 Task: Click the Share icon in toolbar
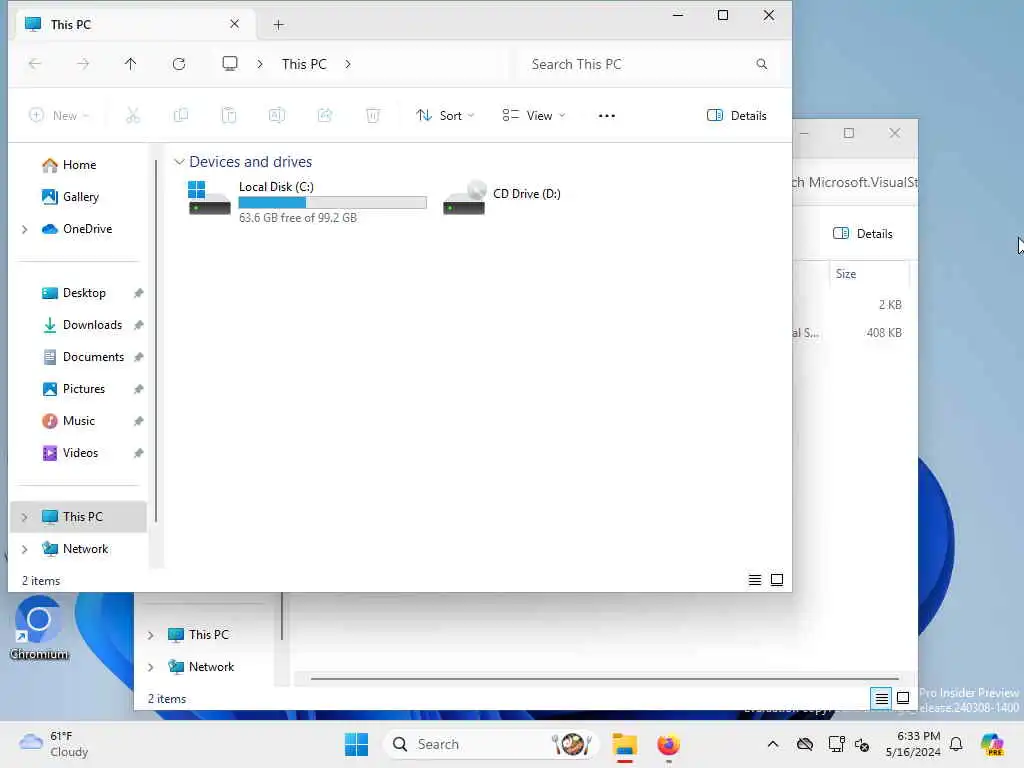(x=325, y=116)
